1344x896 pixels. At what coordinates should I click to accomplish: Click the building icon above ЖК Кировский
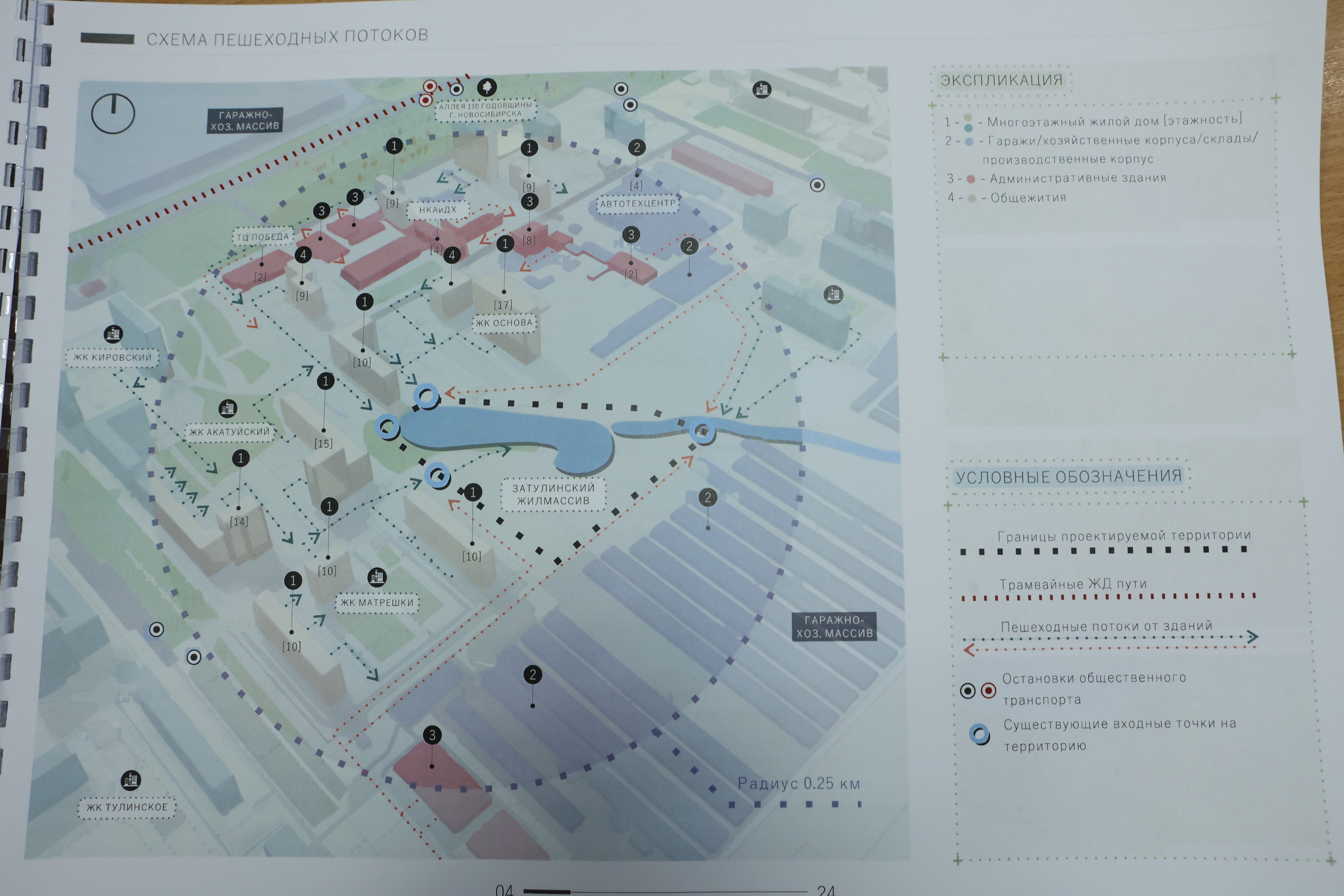pos(113,334)
